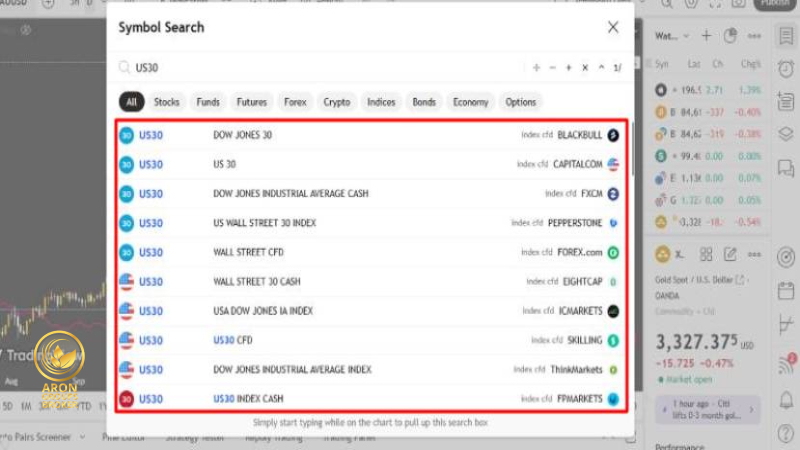Click the PEPPERSTONE broker logo icon
Image resolution: width=800 pixels, height=450 pixels.
[x=613, y=223]
